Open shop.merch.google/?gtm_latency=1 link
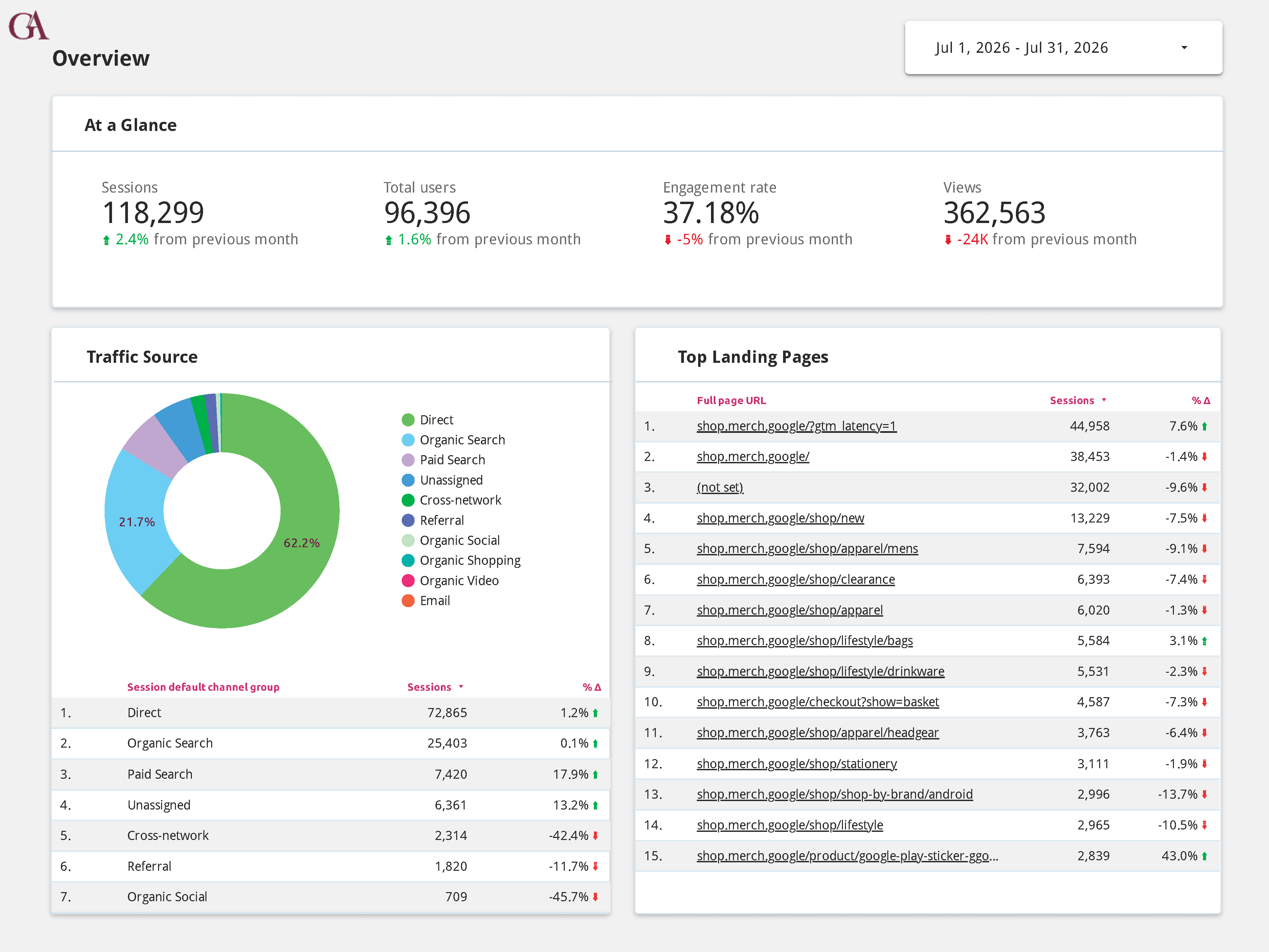 point(796,426)
